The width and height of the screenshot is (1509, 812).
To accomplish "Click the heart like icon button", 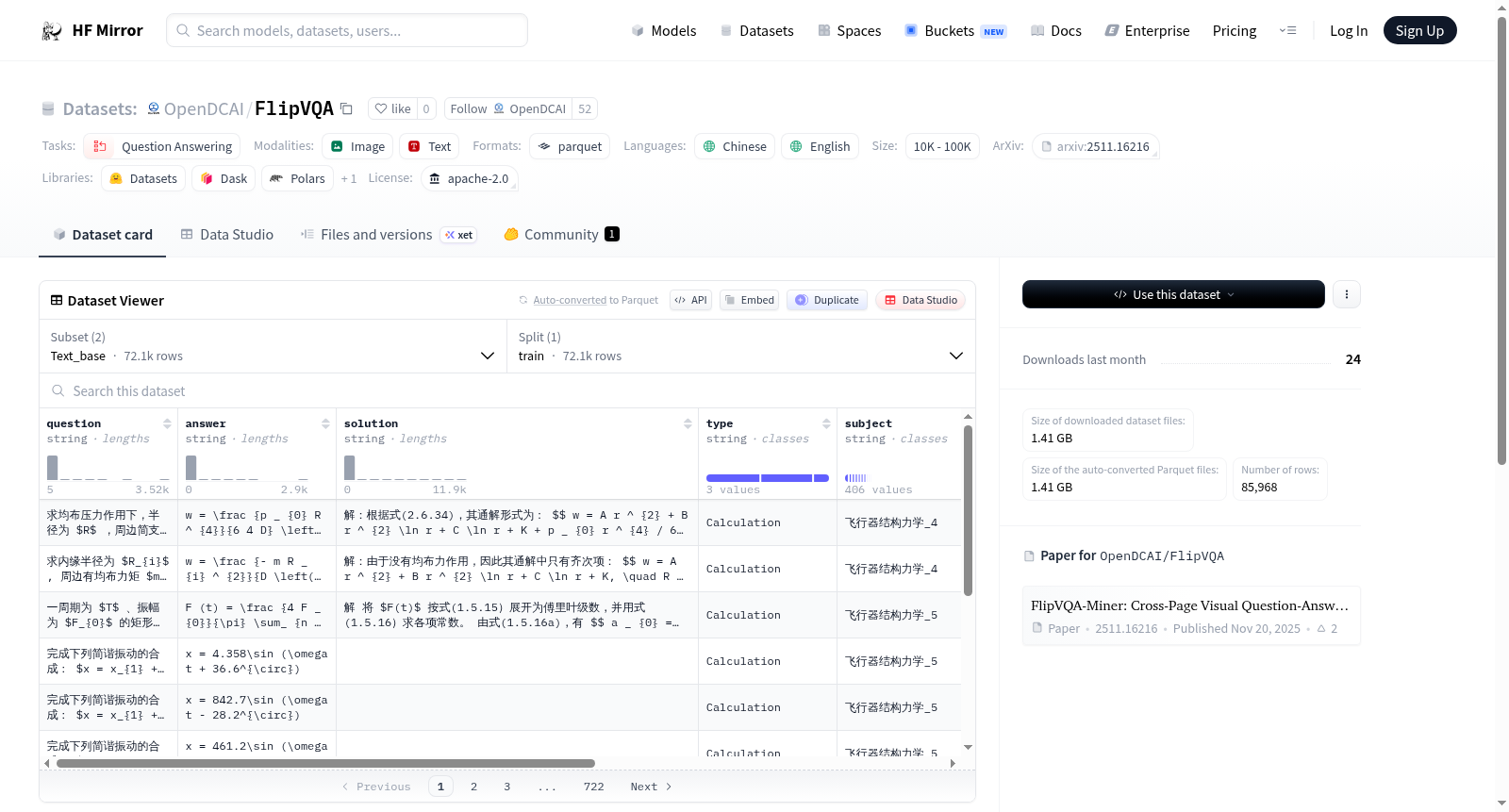I will (392, 108).
